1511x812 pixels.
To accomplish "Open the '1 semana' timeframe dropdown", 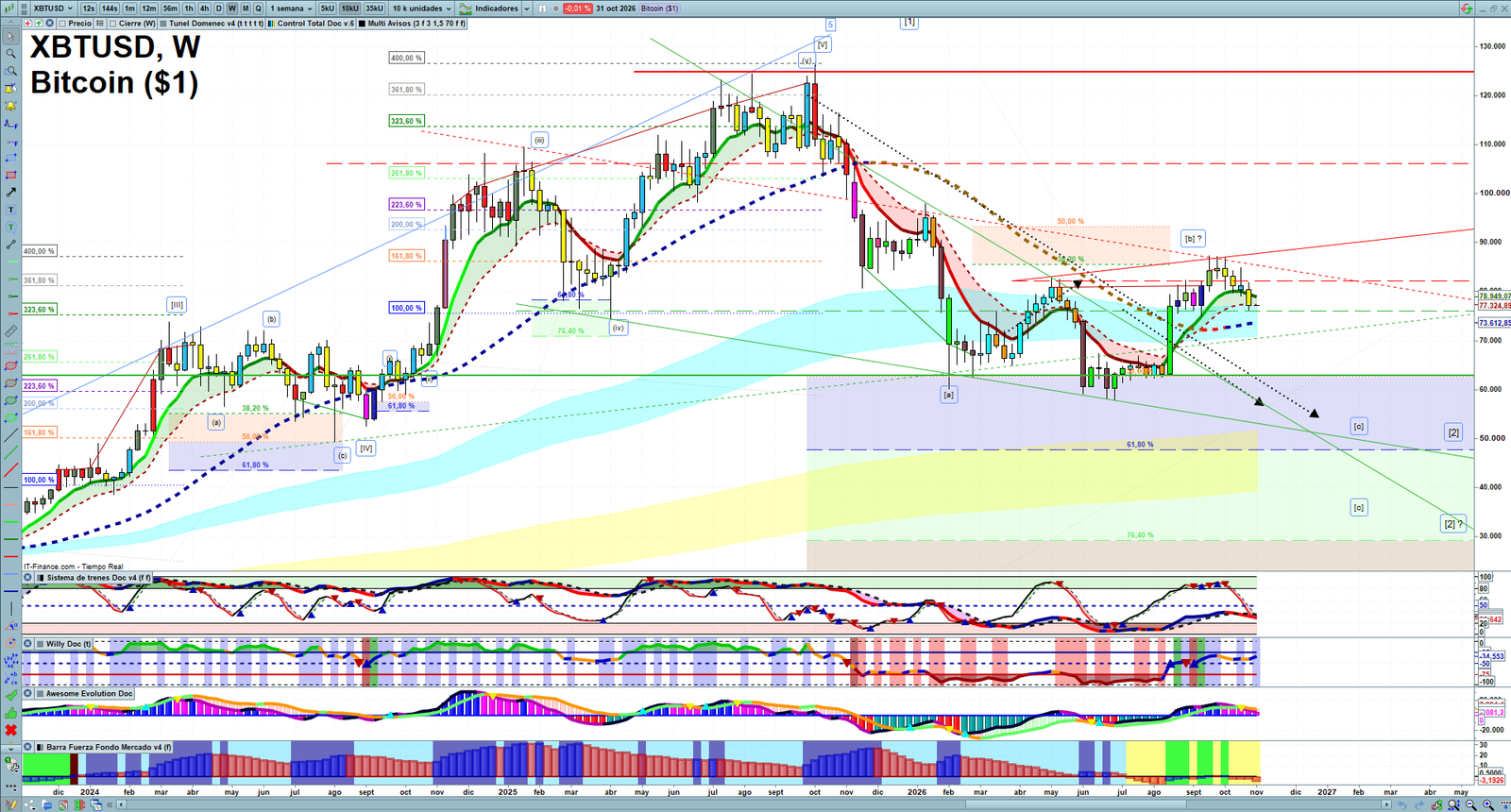I will click(291, 8).
